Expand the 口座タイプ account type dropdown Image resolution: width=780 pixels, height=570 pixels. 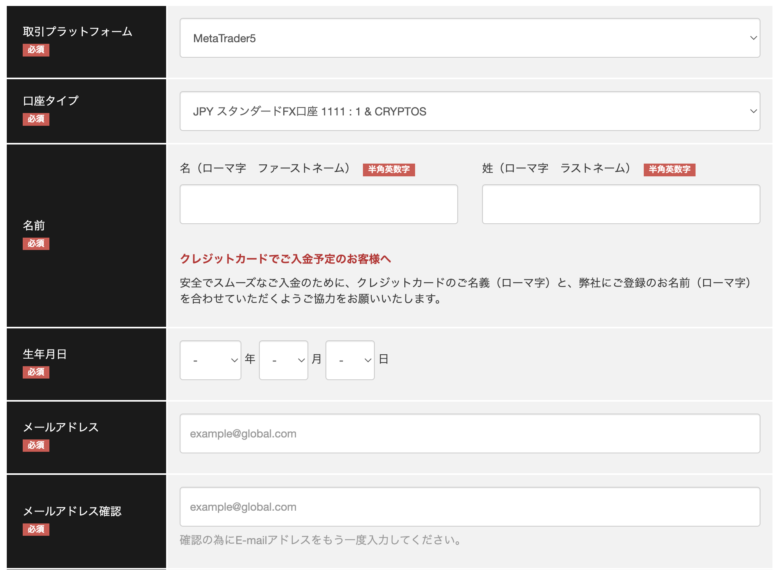(x=469, y=111)
